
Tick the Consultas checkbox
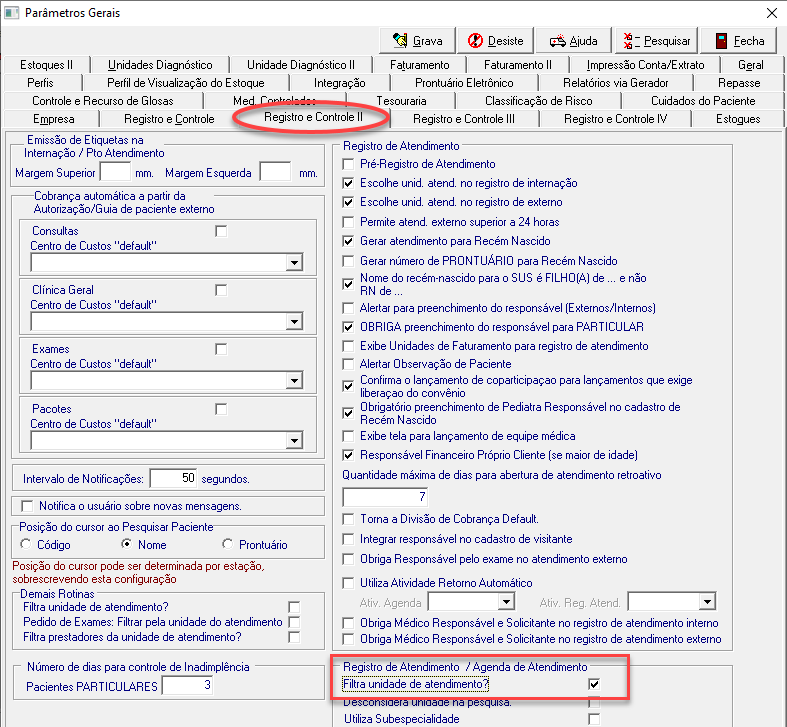(221, 231)
